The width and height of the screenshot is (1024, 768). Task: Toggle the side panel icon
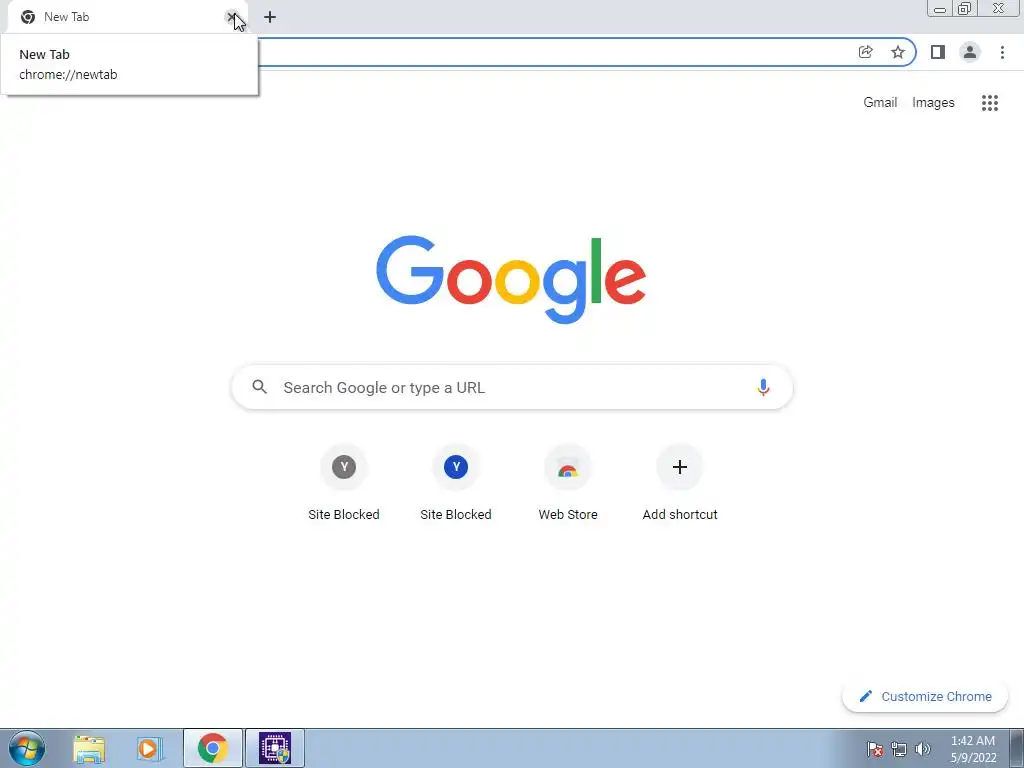[x=938, y=52]
